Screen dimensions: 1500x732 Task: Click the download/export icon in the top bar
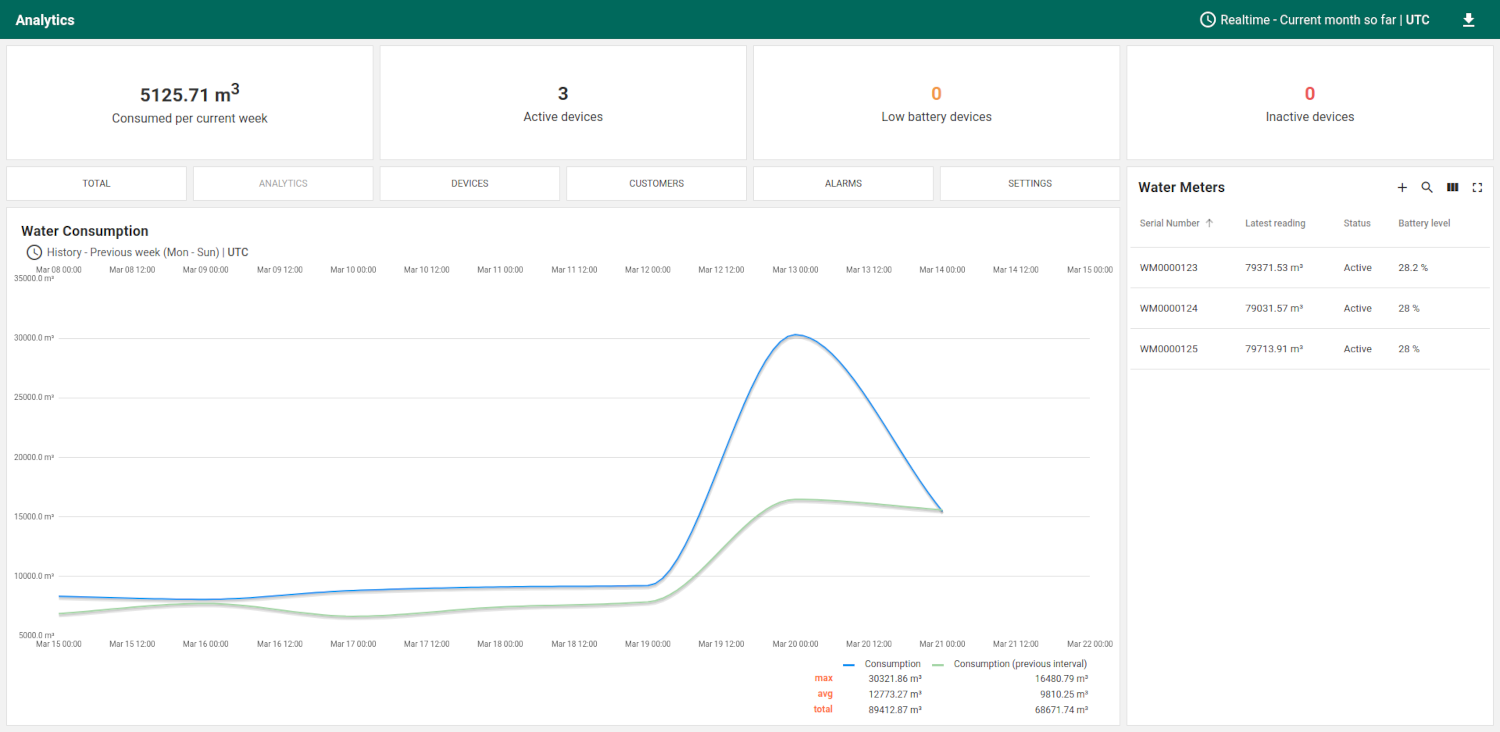pyautogui.click(x=1468, y=19)
